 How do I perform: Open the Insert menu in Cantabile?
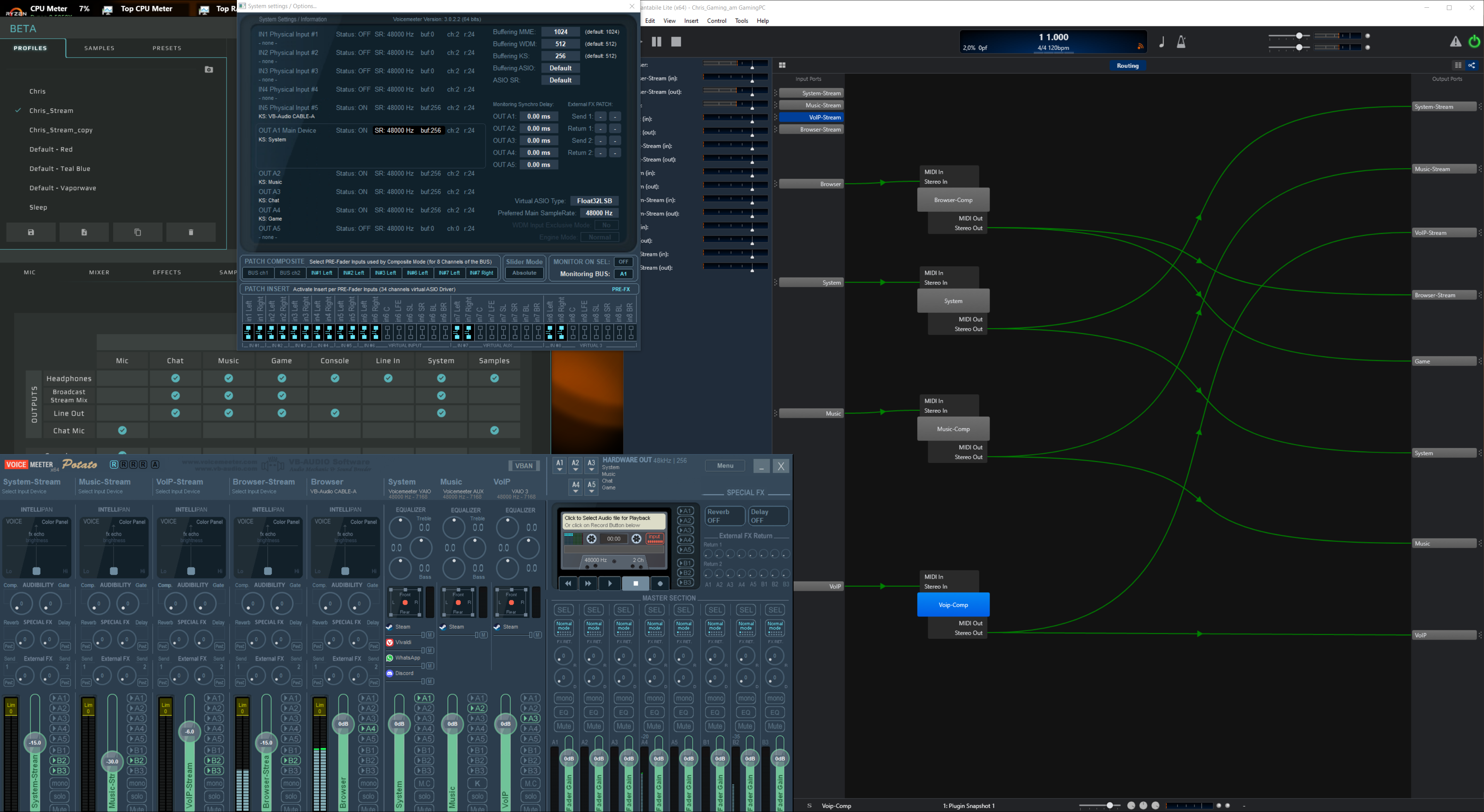point(691,21)
